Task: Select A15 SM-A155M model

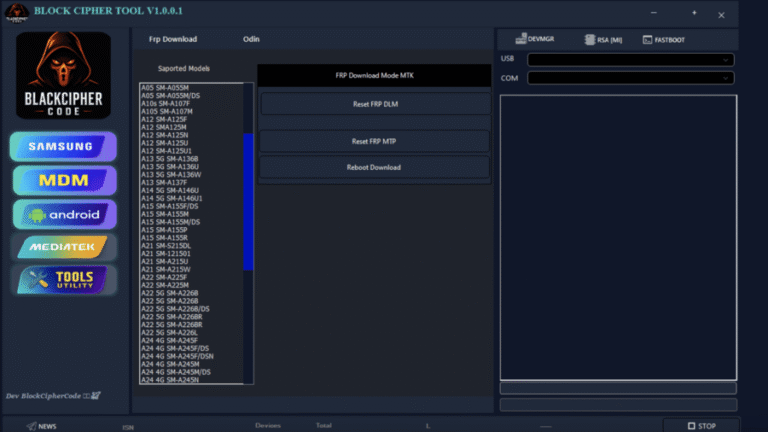Action: click(165, 214)
